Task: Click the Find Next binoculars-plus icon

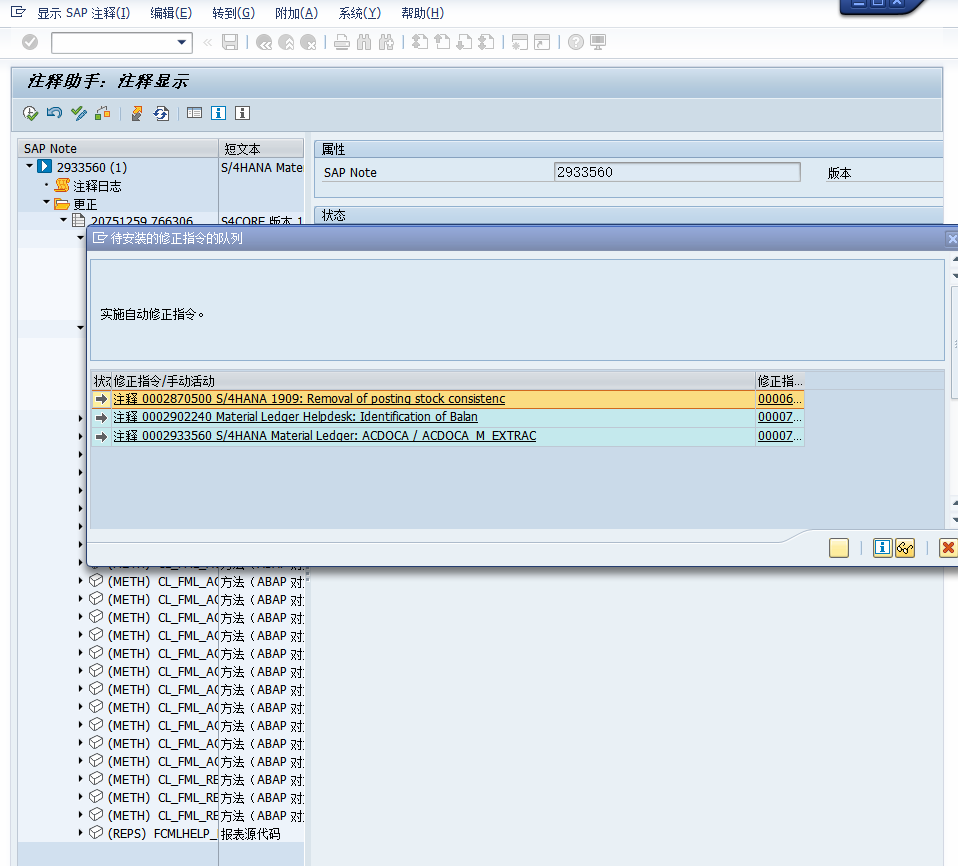Action: point(386,42)
